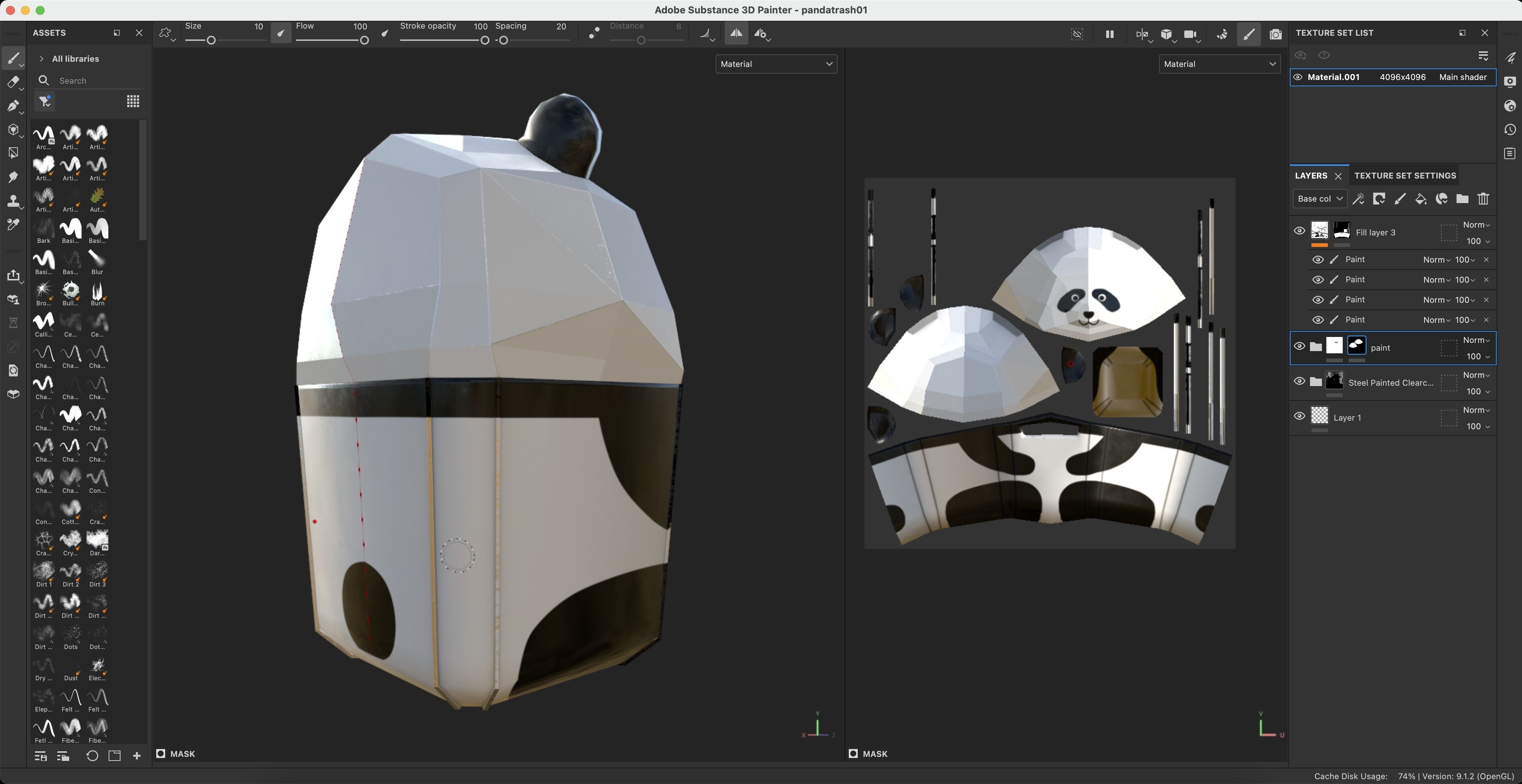
Task: Add a mask to the layer
Action: tap(1379, 199)
